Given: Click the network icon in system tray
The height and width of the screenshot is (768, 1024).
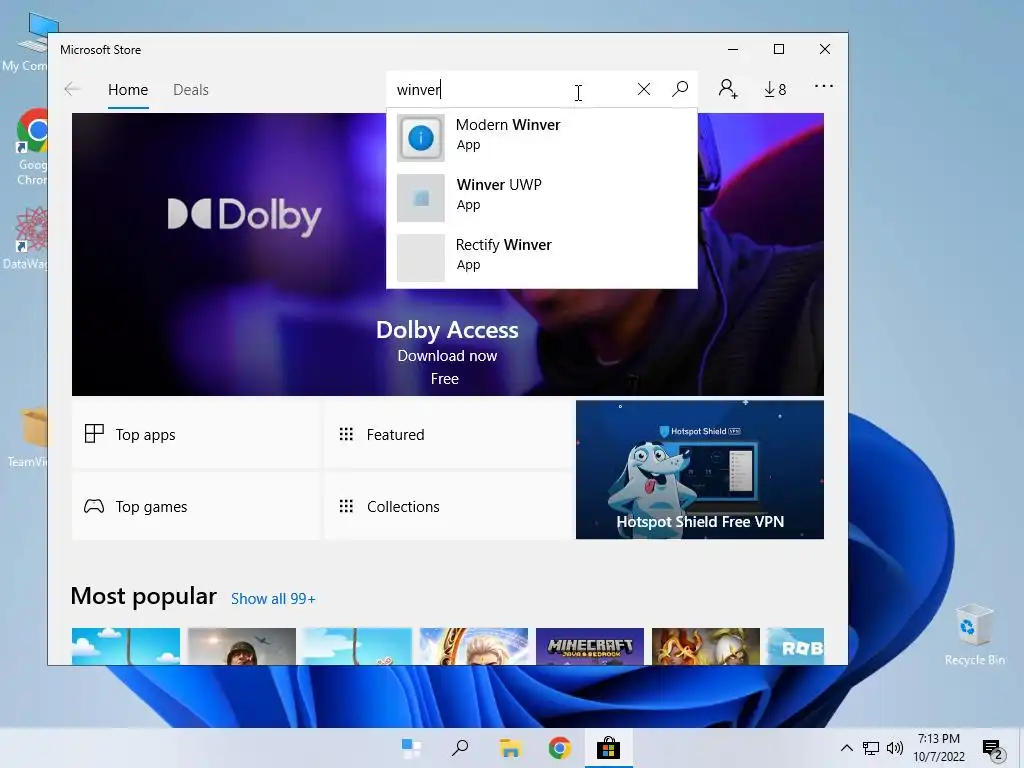Looking at the screenshot, I should tap(871, 748).
